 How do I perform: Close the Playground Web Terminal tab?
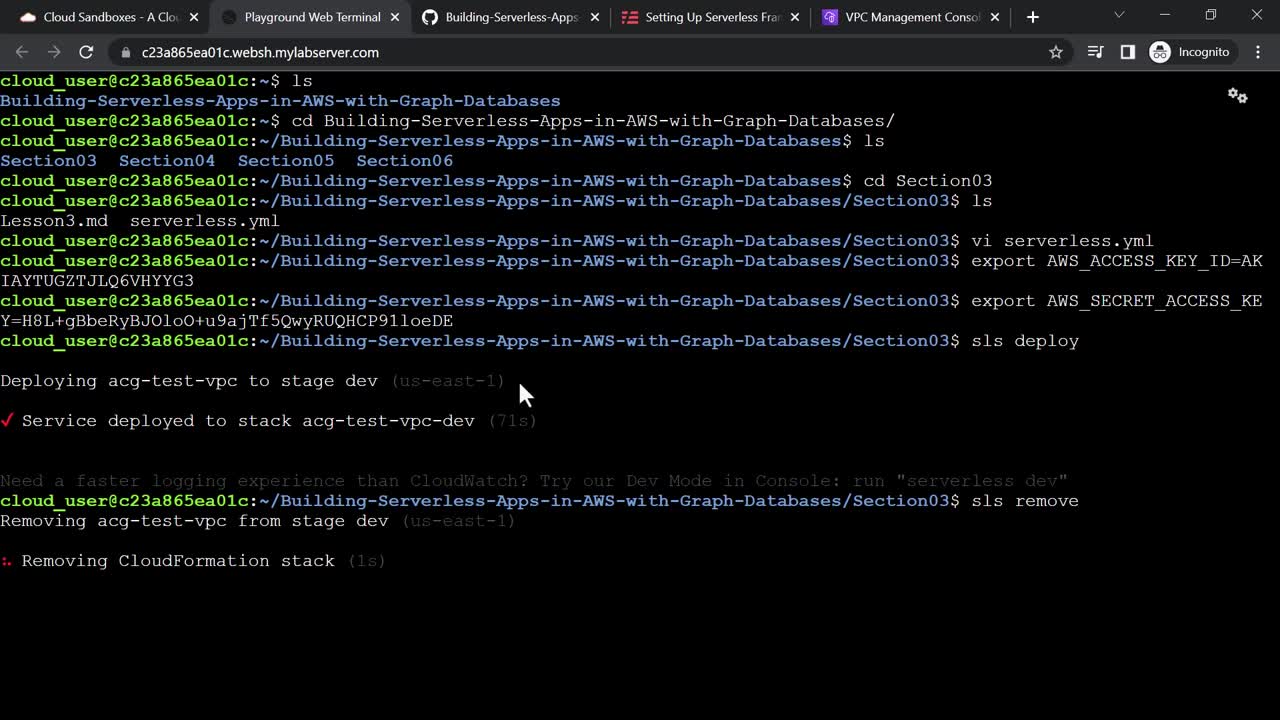[395, 17]
